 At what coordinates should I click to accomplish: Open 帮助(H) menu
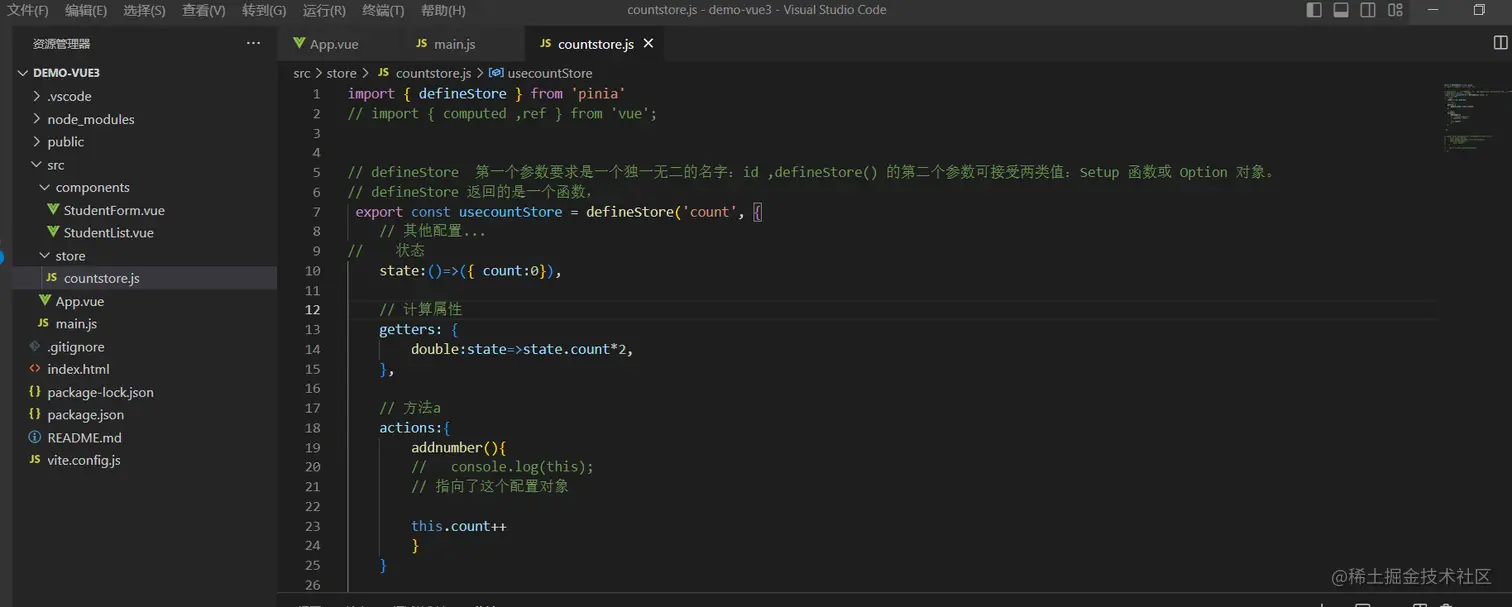tap(443, 10)
